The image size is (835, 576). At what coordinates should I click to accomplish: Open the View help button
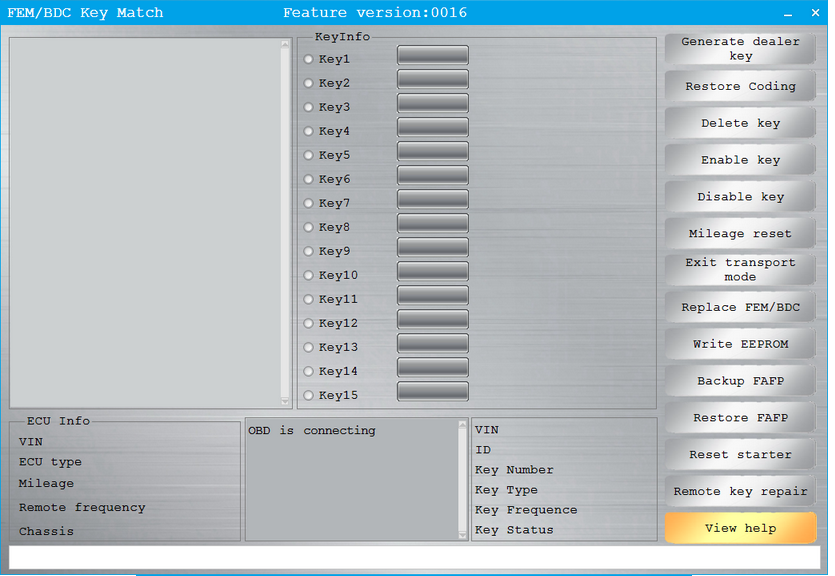click(x=740, y=528)
